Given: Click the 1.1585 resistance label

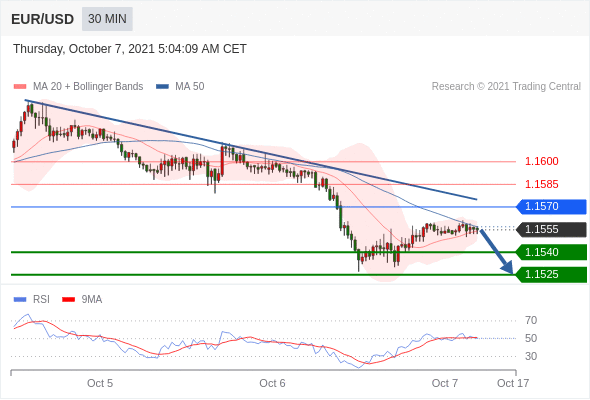Looking at the screenshot, I should [x=541, y=184].
